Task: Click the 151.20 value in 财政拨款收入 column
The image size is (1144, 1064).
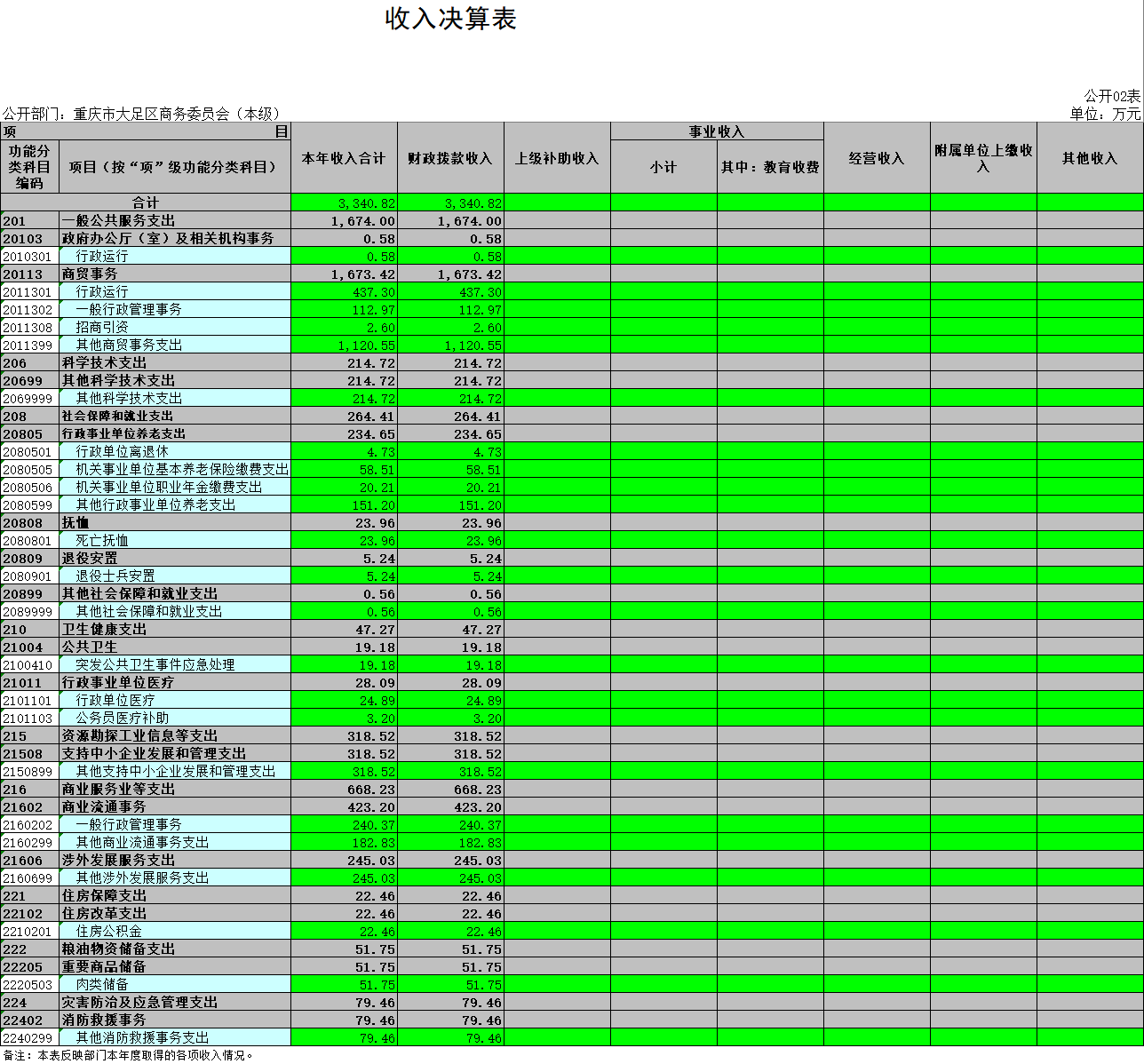Action: tap(450, 504)
